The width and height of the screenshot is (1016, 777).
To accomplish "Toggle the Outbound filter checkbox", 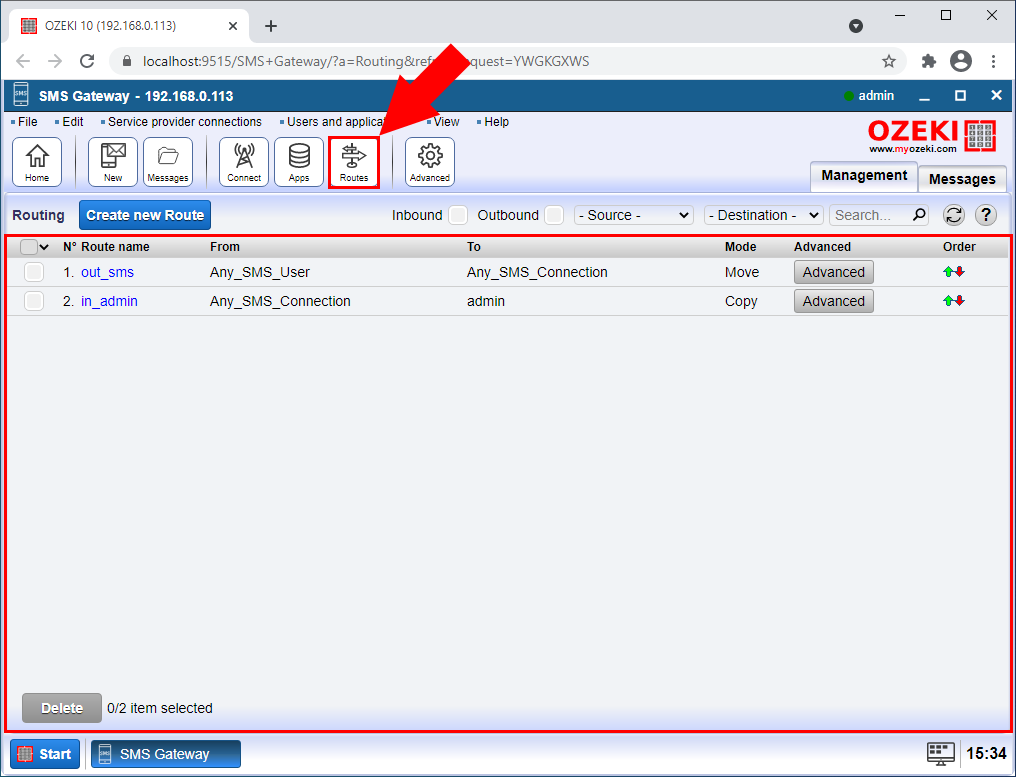I will coord(554,215).
